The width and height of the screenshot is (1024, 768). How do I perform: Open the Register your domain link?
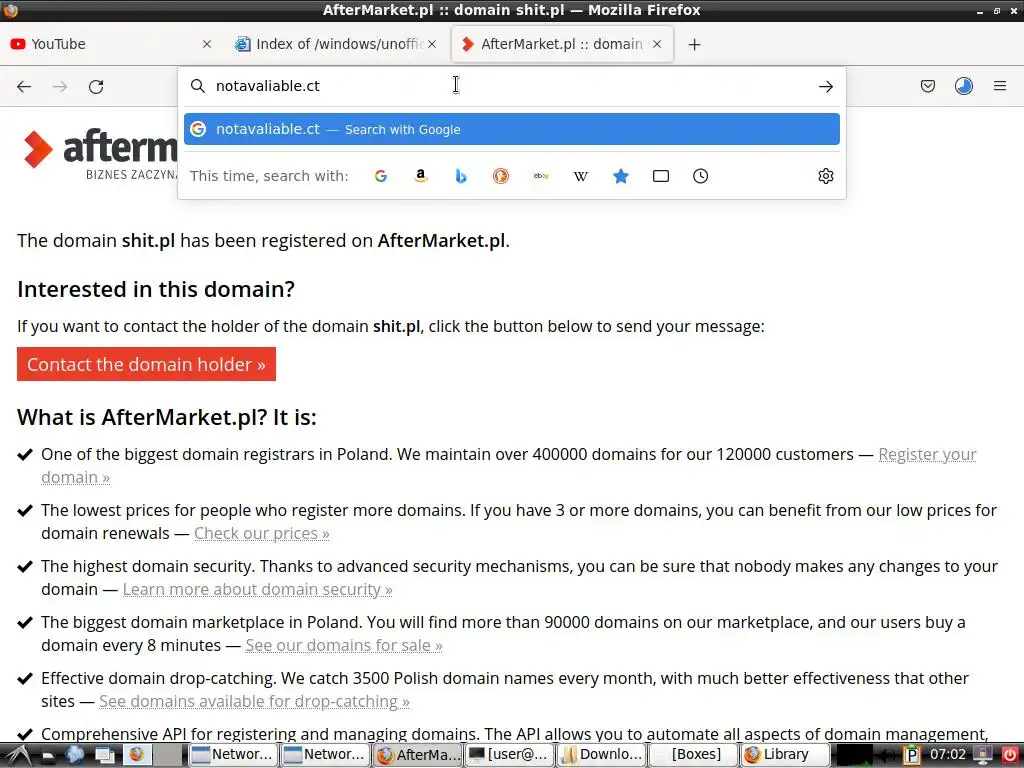coord(927,454)
